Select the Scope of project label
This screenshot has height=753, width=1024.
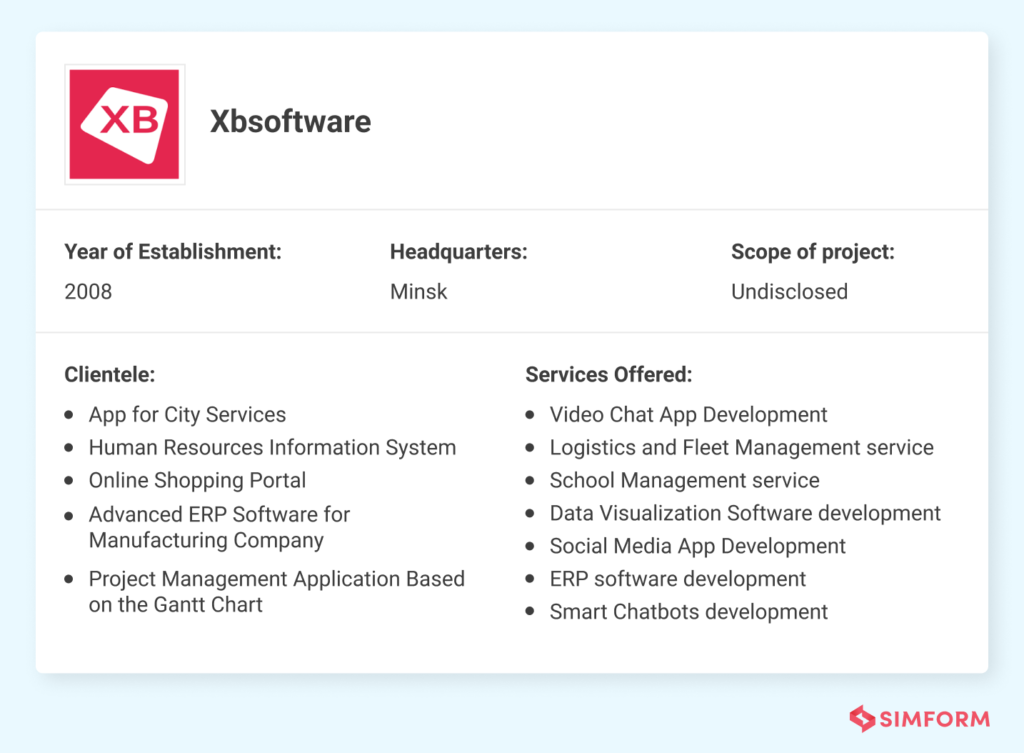812,252
